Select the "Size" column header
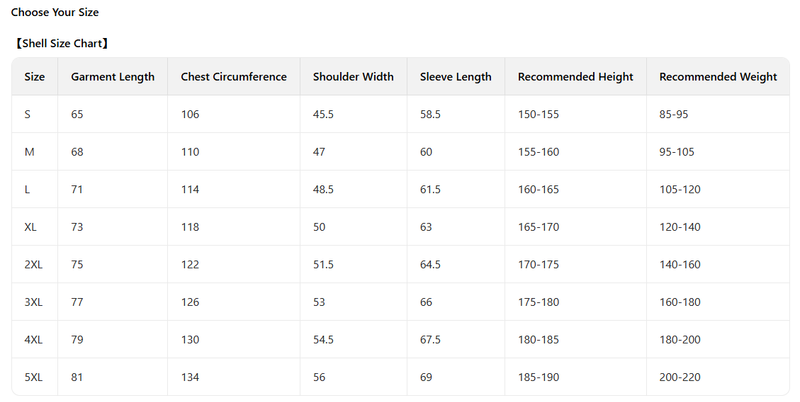This screenshot has width=800, height=402. (35, 77)
